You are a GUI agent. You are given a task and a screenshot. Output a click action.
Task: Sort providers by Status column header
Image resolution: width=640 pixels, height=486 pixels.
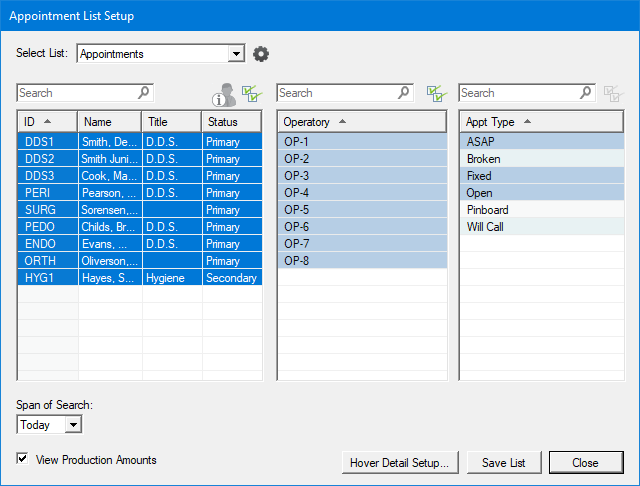231,122
